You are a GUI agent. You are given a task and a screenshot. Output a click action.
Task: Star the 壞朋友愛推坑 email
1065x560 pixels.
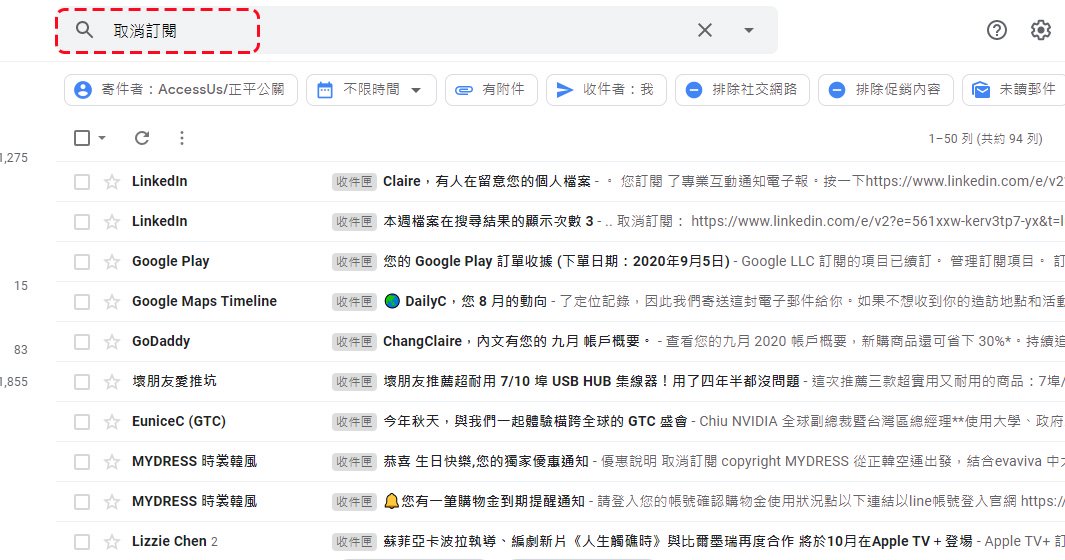111,381
